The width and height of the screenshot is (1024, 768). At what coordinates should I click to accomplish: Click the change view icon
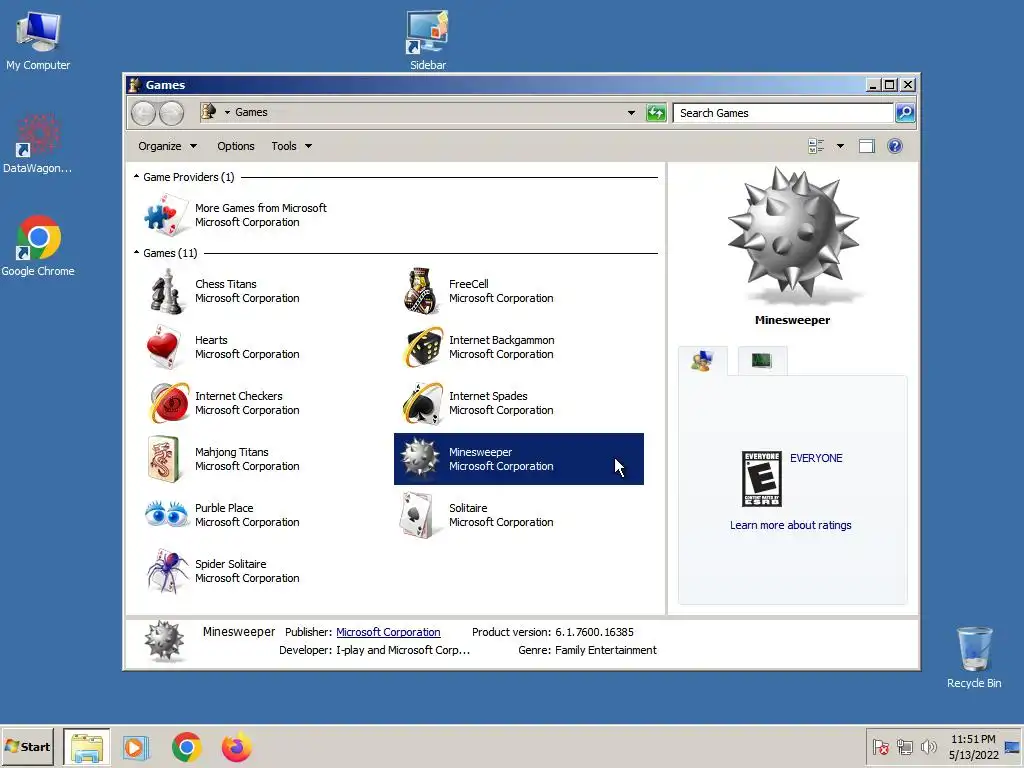point(816,146)
